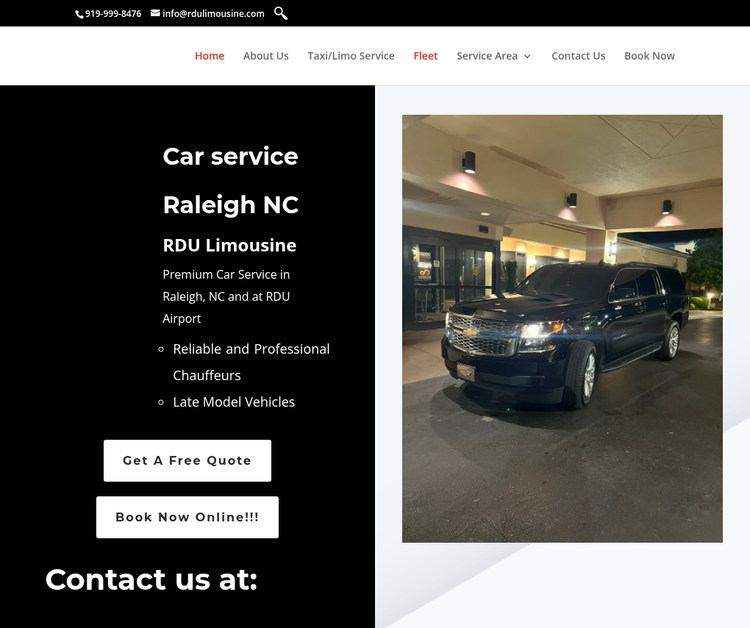
Task: Open Taxi/Limo Service page
Action: tap(351, 56)
